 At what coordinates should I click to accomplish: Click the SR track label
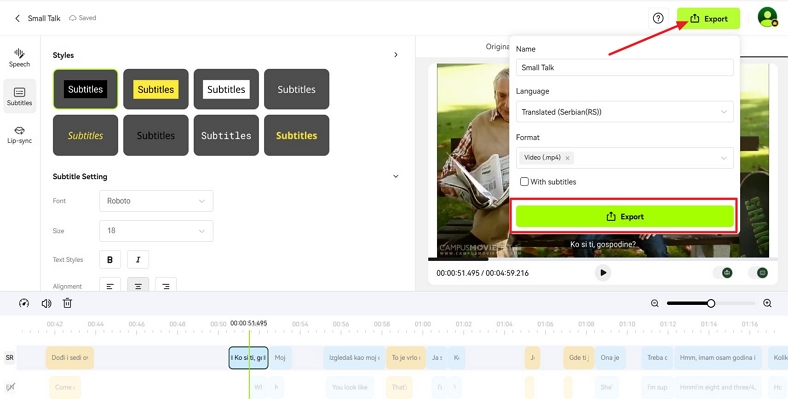[10, 358]
